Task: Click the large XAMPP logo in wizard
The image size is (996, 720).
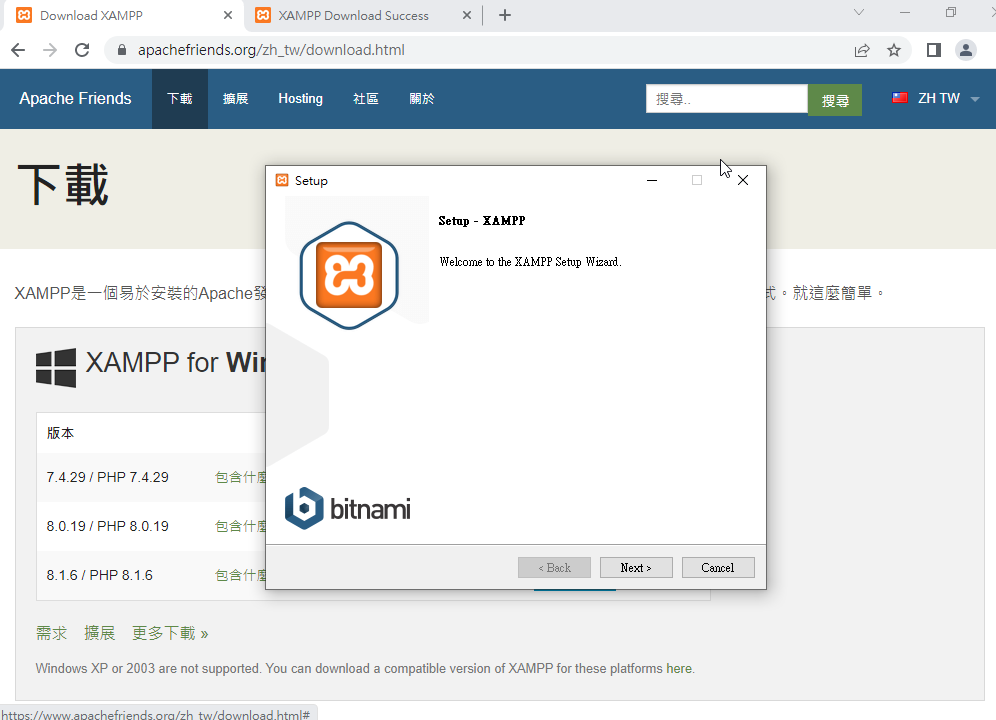Action: click(x=349, y=275)
